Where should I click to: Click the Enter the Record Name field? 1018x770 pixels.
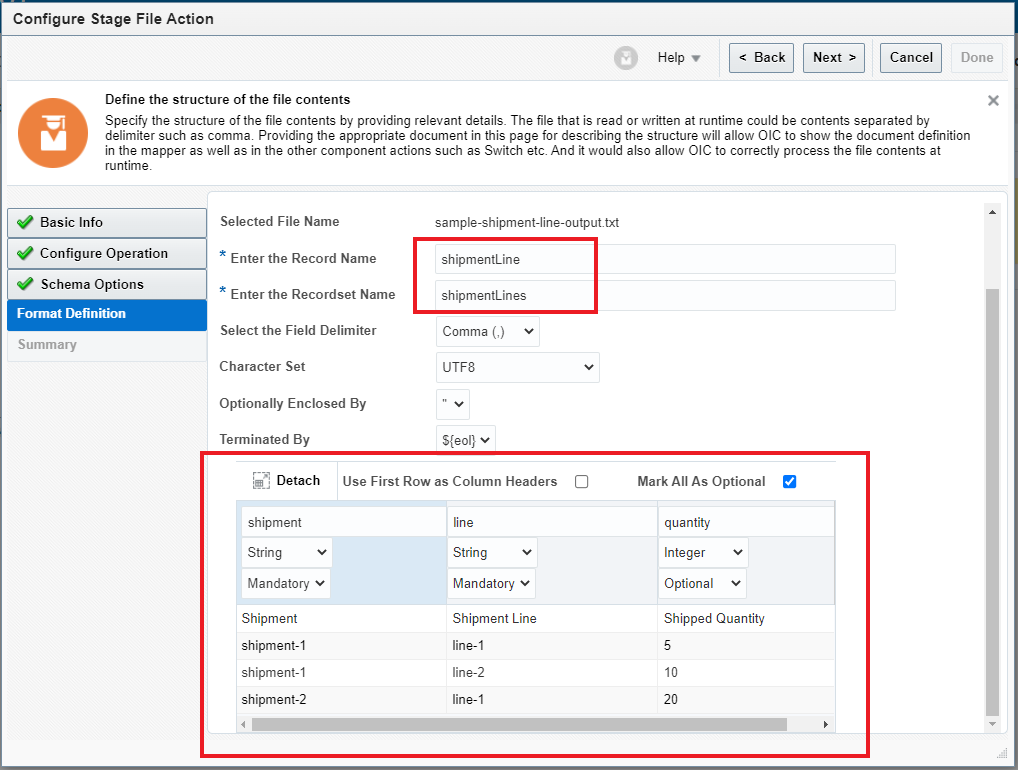pyautogui.click(x=665, y=259)
